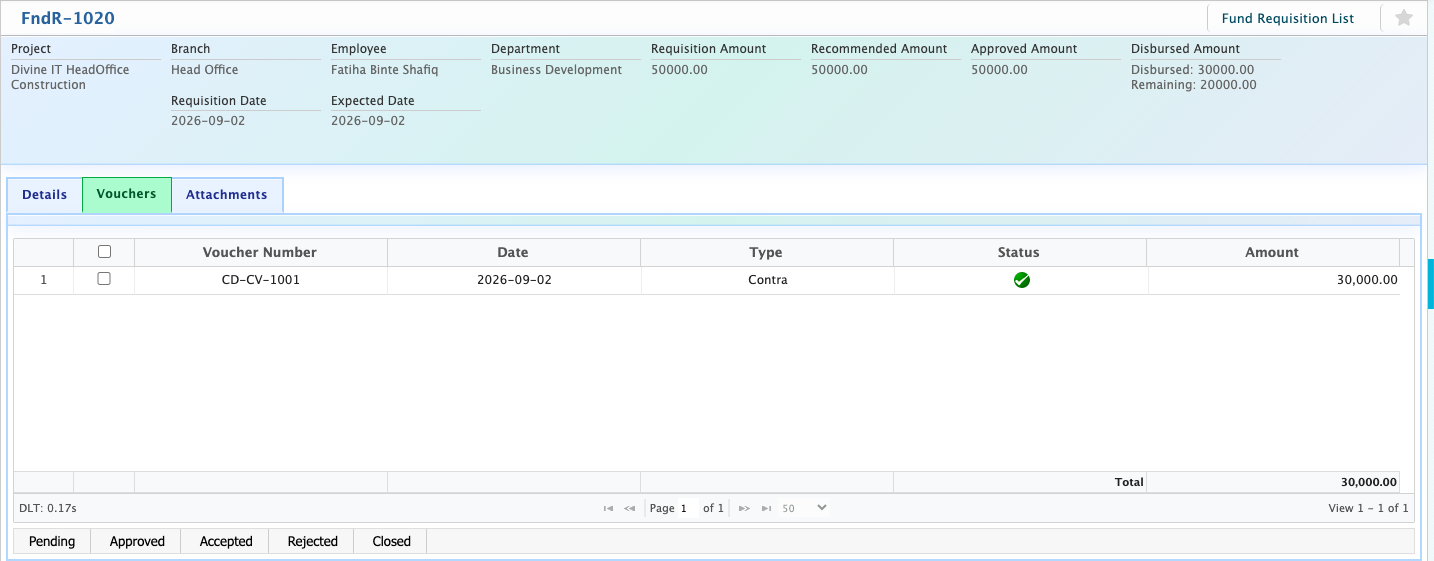Screen dimensions: 1434x561
Task: Click the Head Office branch value
Action: (205, 70)
